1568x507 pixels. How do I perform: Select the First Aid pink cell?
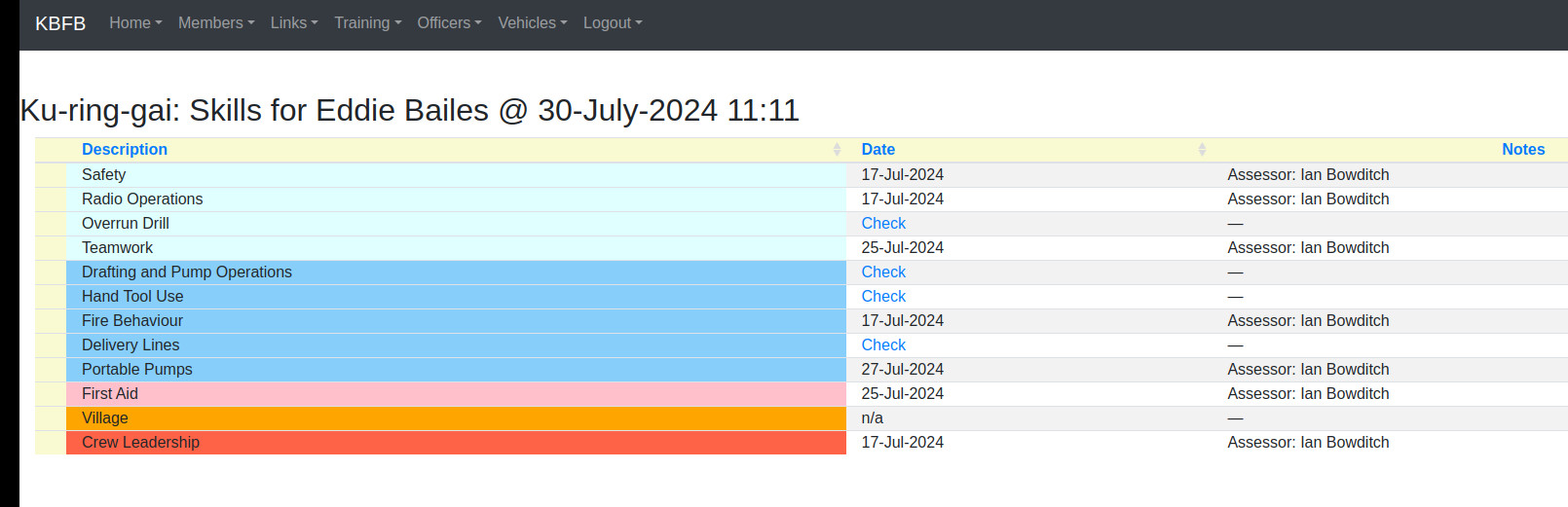456,394
